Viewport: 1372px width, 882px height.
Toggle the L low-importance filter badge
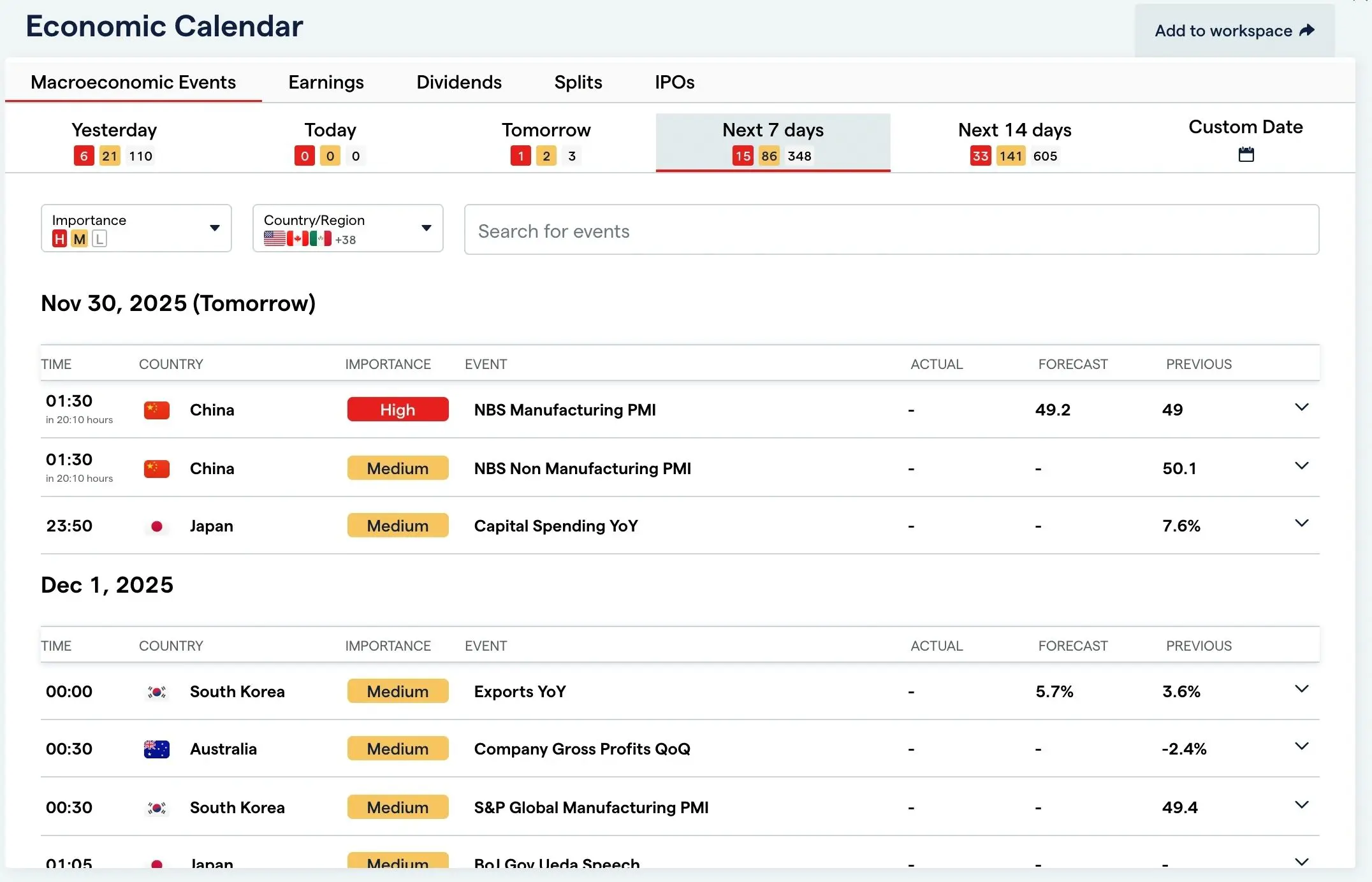pyautogui.click(x=99, y=239)
